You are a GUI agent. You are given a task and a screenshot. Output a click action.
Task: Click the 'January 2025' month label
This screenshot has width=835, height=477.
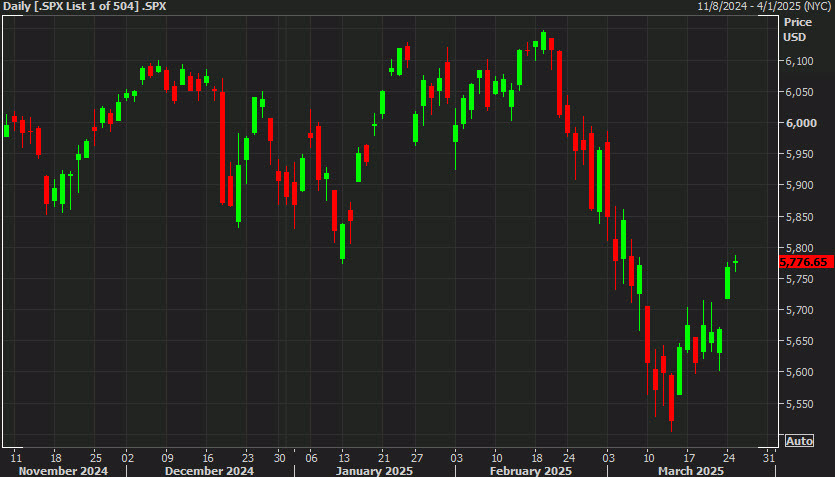[x=374, y=471]
